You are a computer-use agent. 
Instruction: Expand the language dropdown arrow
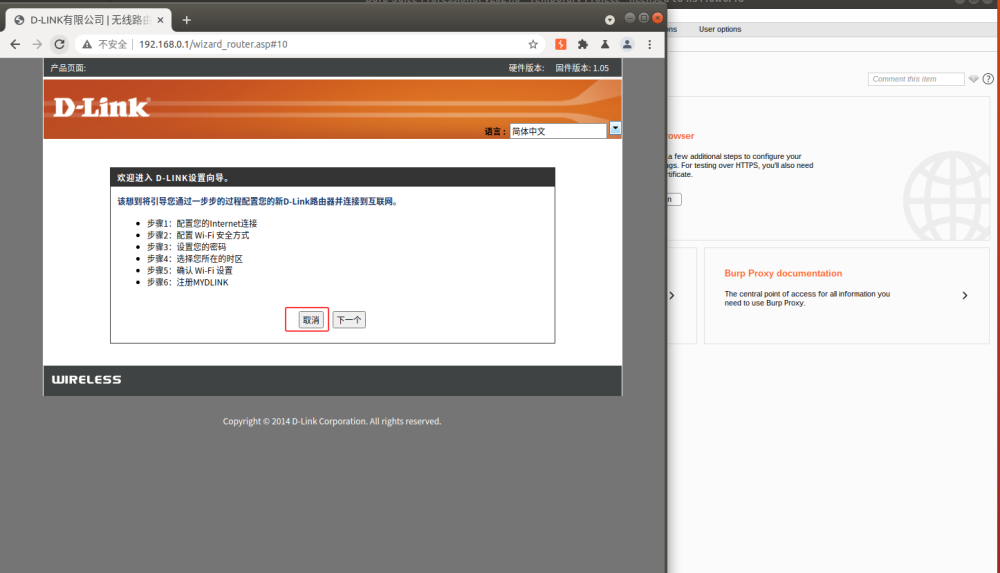(615, 128)
